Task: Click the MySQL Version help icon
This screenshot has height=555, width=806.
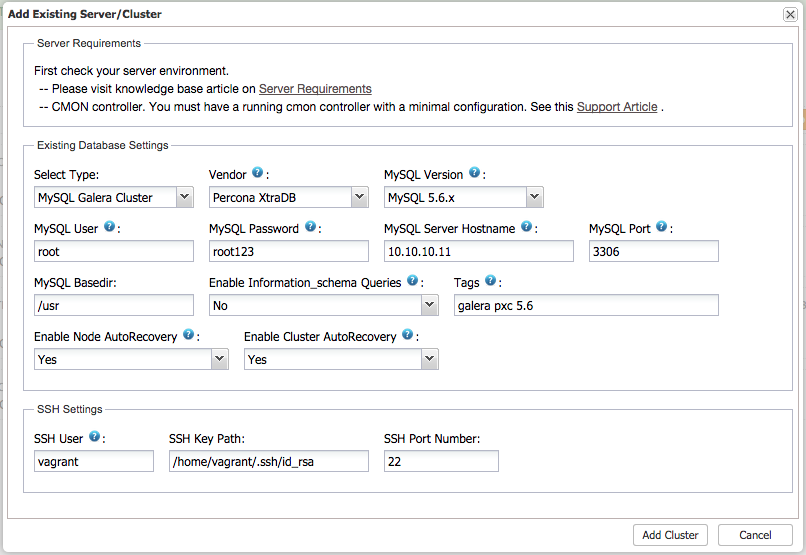Action: [474, 173]
